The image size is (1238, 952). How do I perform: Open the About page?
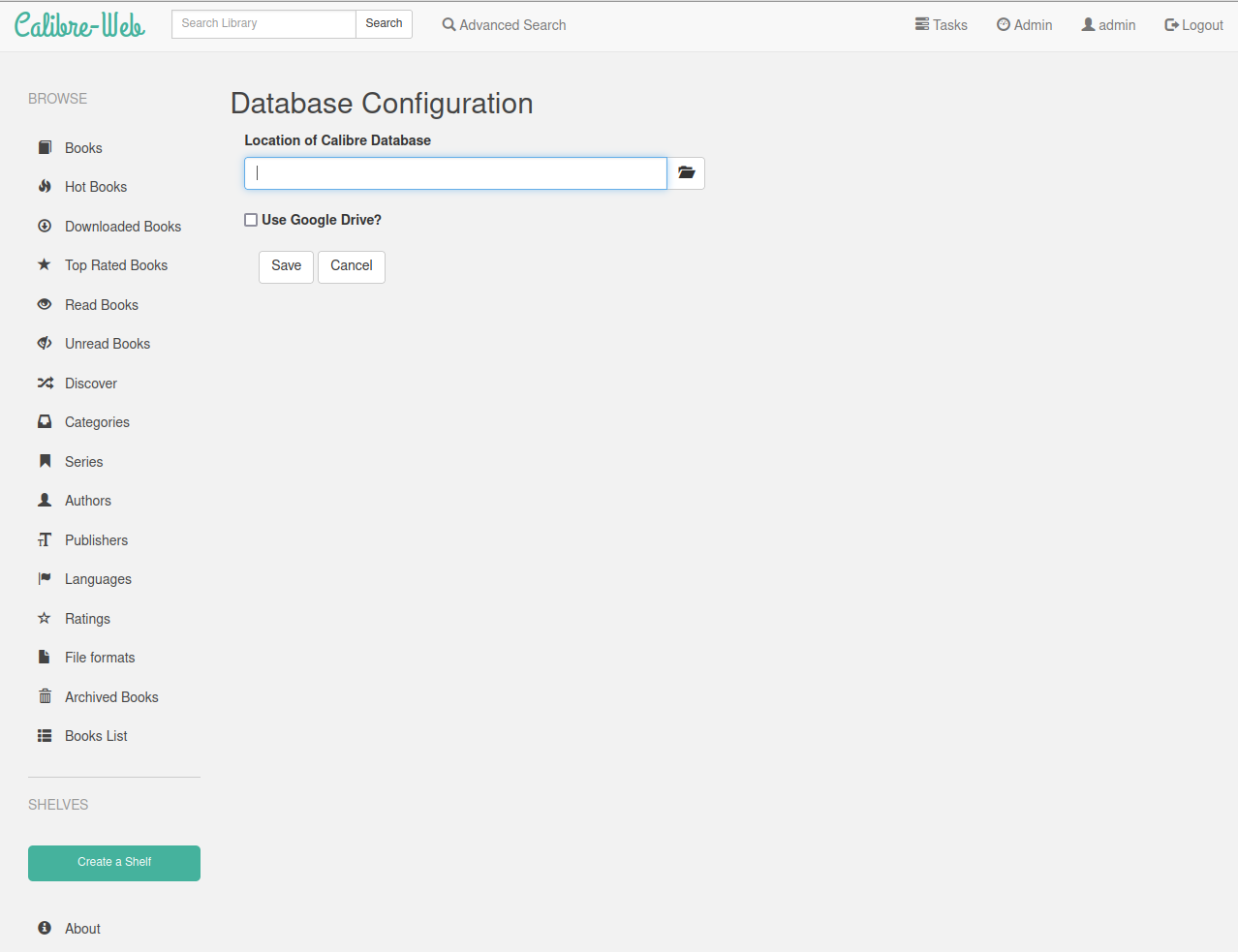coord(82,929)
